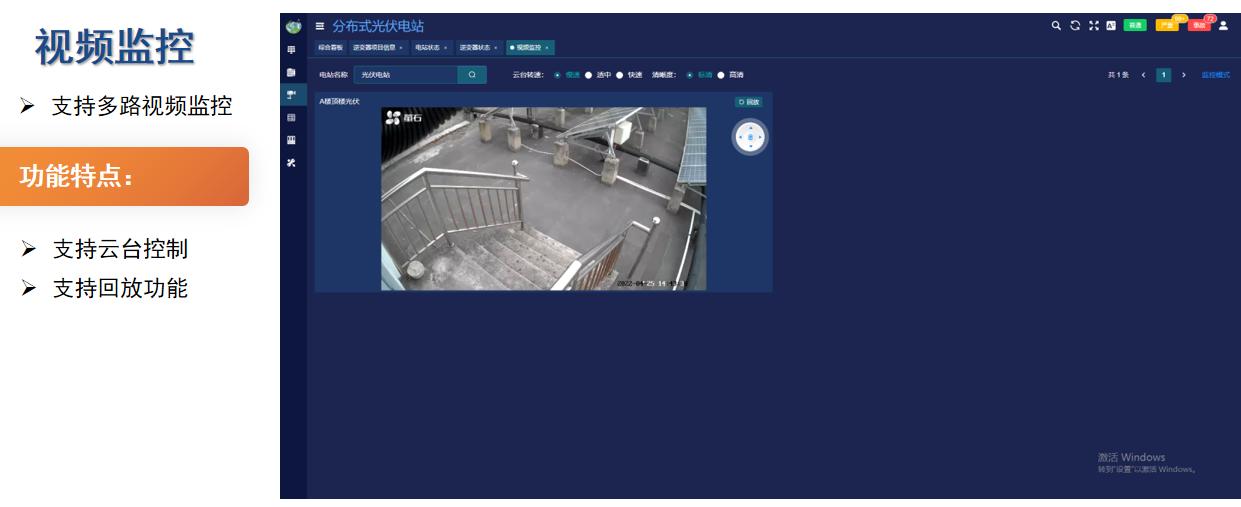Pan camera right on PTZ control

[x=760, y=137]
